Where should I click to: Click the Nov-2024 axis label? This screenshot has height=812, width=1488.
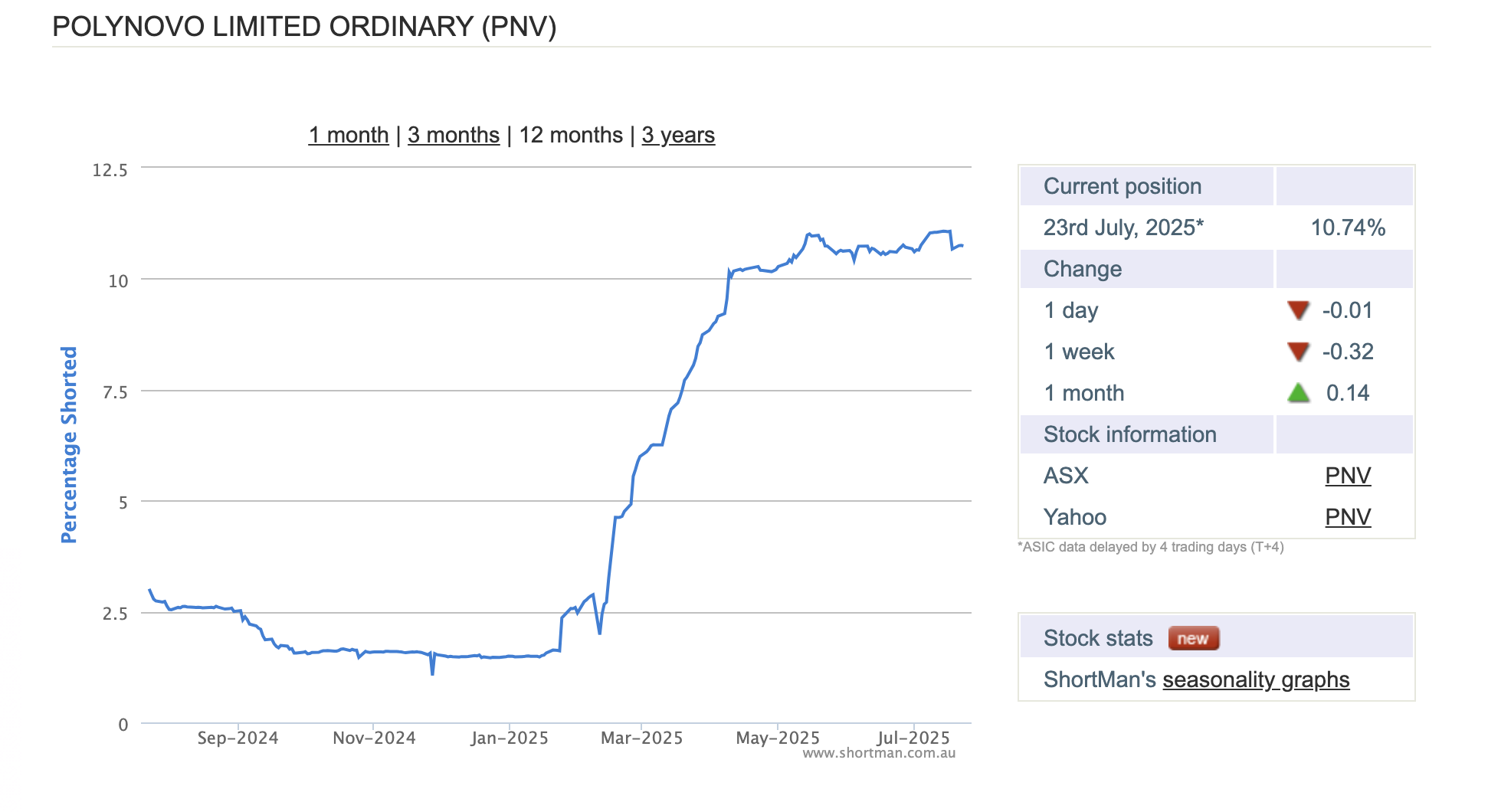(374, 738)
